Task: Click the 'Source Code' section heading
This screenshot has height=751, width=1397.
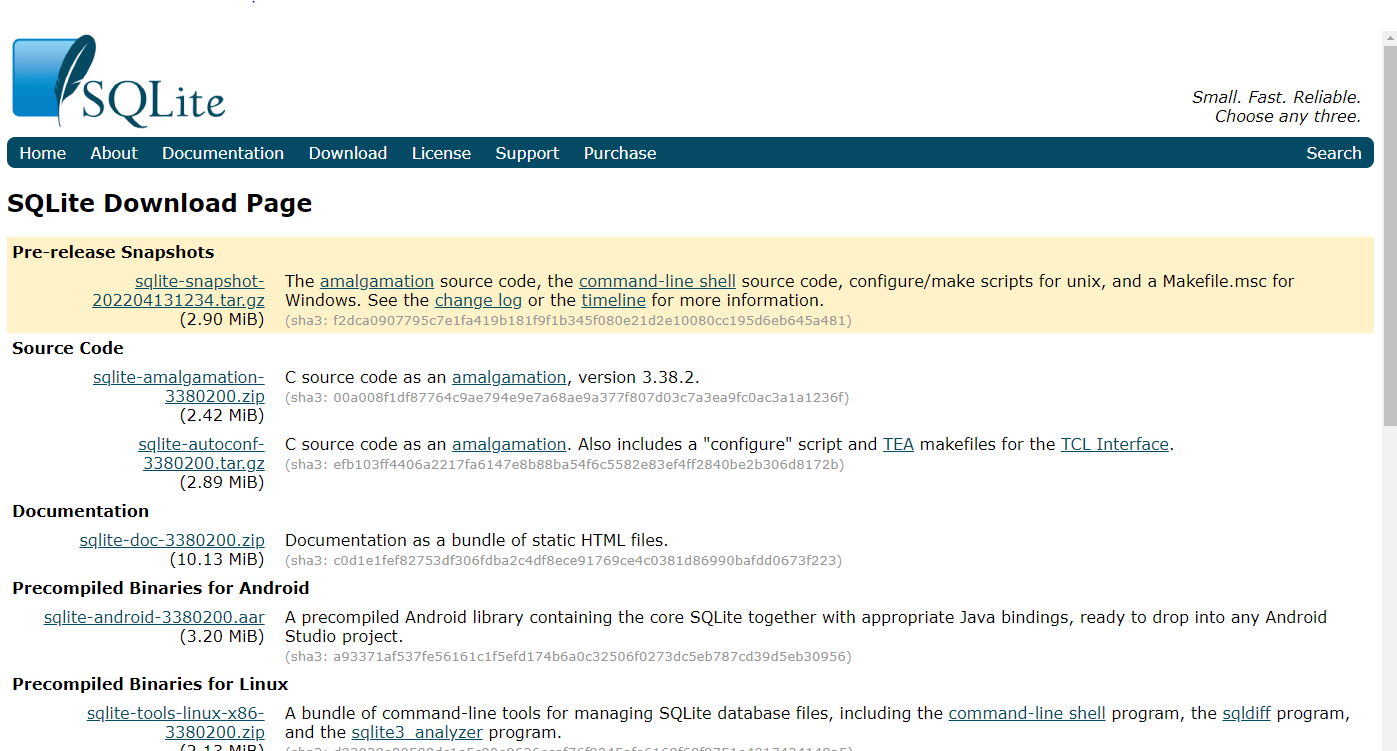Action: 68,348
